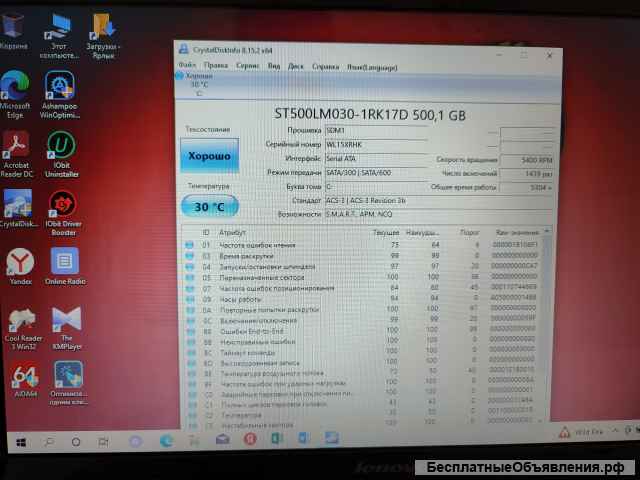Open the Вид menu
Image resolution: width=640 pixels, height=480 pixels.
274,66
